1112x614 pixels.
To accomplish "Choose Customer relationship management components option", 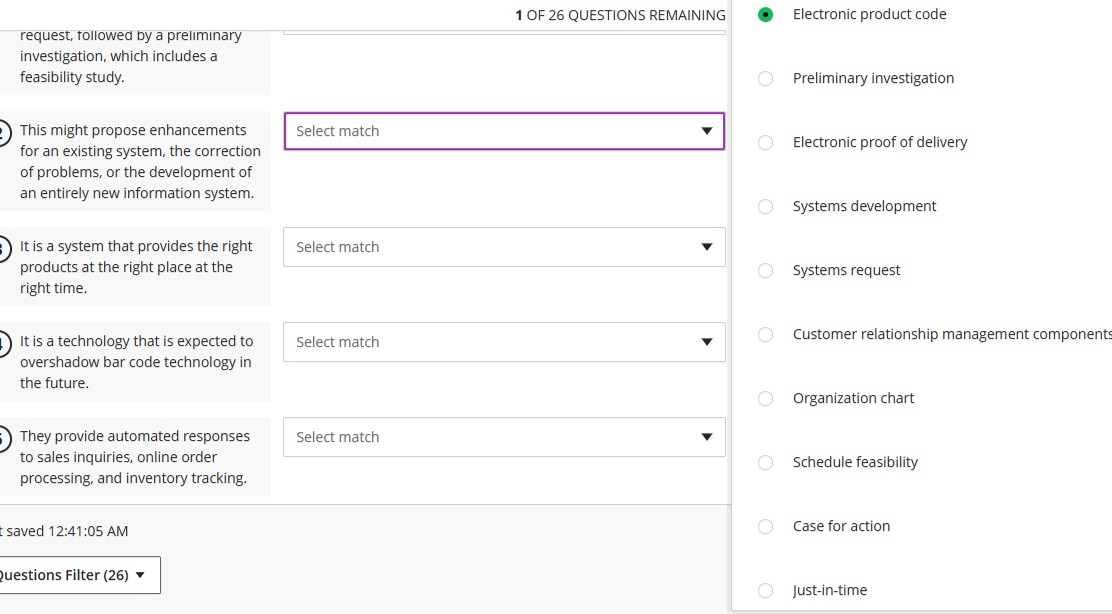I will tap(765, 335).
